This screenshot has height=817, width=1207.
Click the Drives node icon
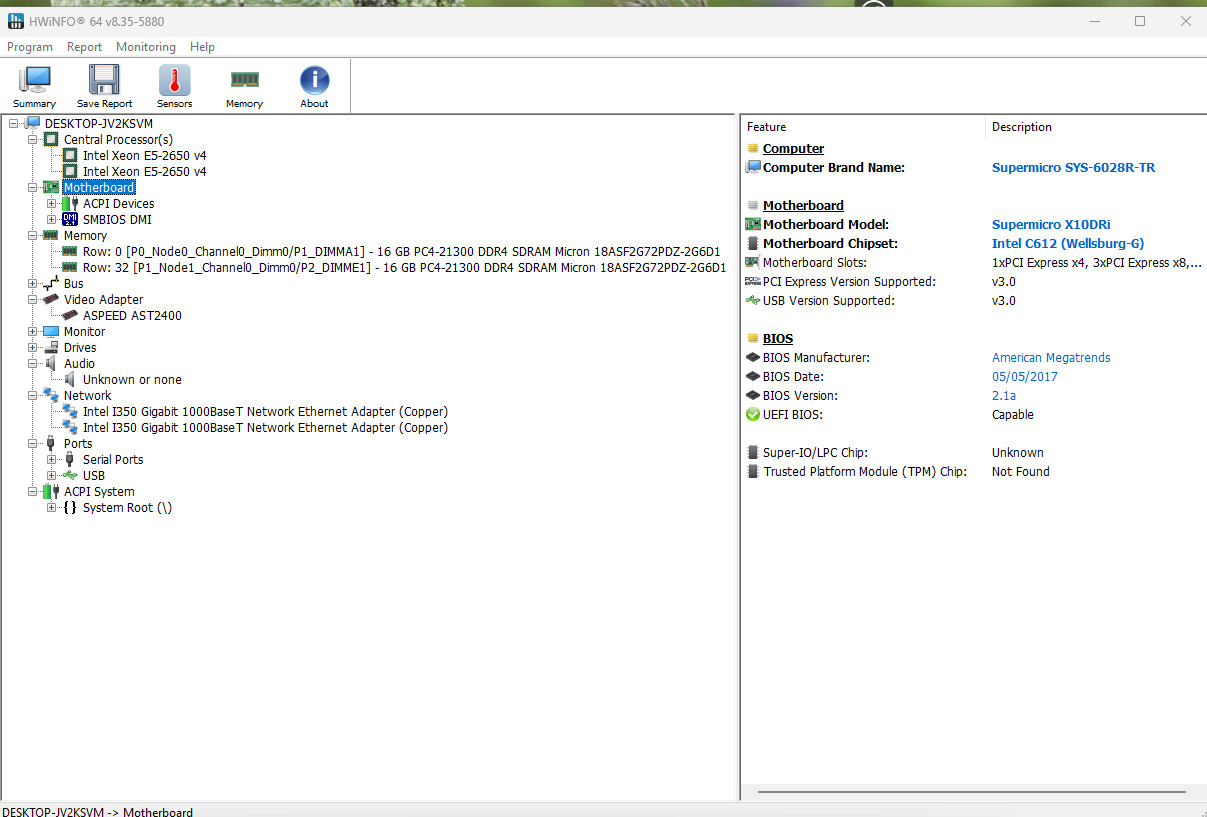52,348
